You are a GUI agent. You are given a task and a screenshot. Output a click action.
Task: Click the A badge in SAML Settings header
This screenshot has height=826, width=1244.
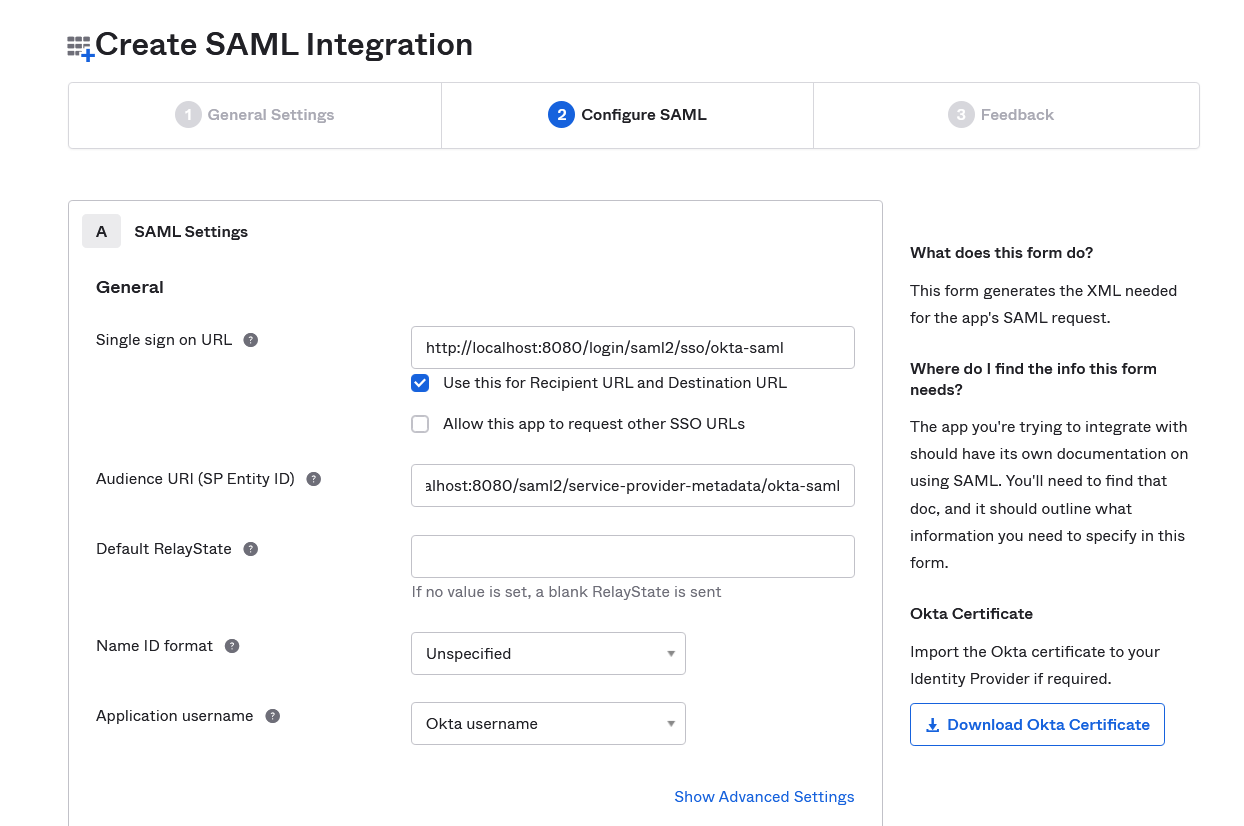tap(101, 231)
